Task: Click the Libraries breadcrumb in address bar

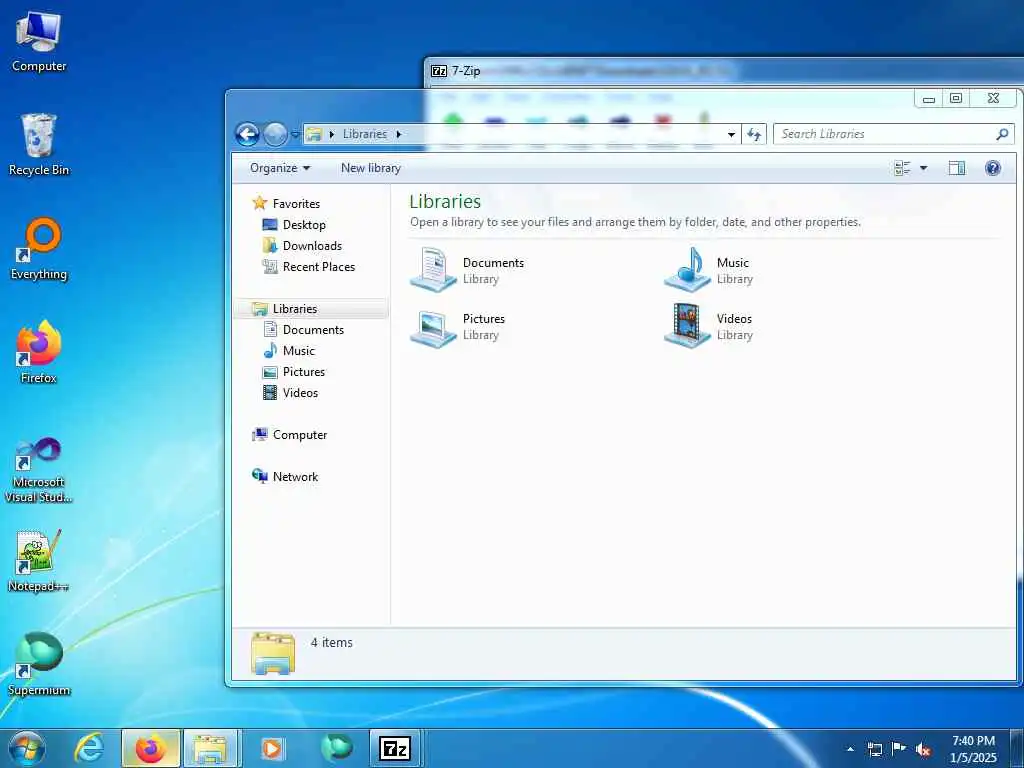Action: point(364,134)
